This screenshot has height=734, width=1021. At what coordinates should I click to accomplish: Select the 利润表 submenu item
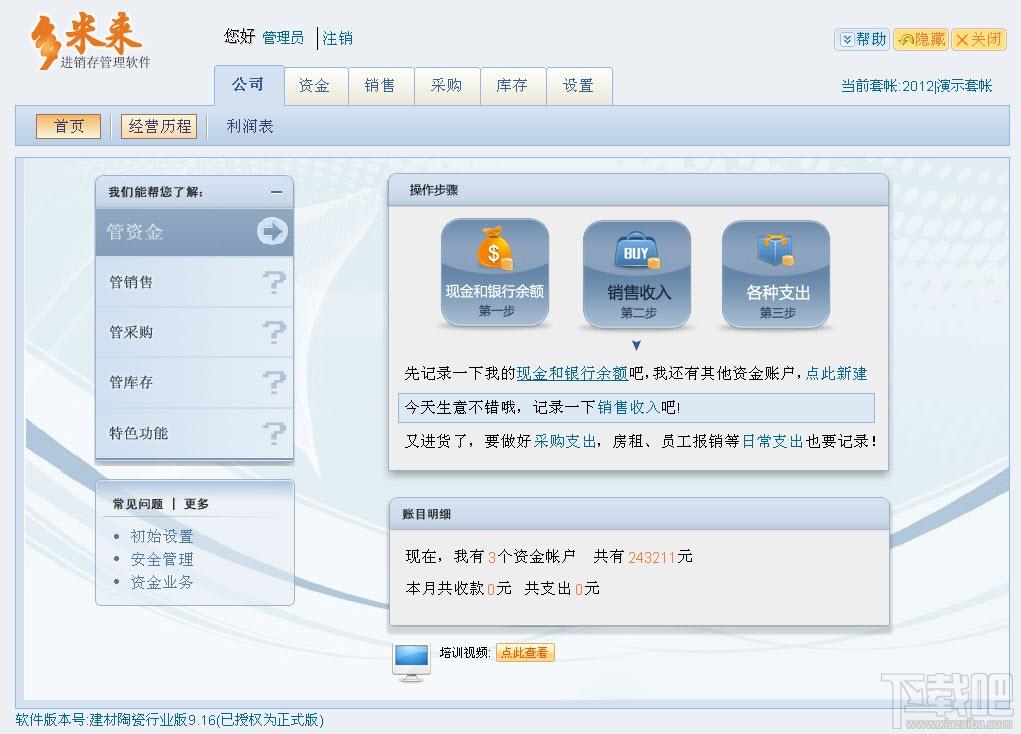click(250, 127)
